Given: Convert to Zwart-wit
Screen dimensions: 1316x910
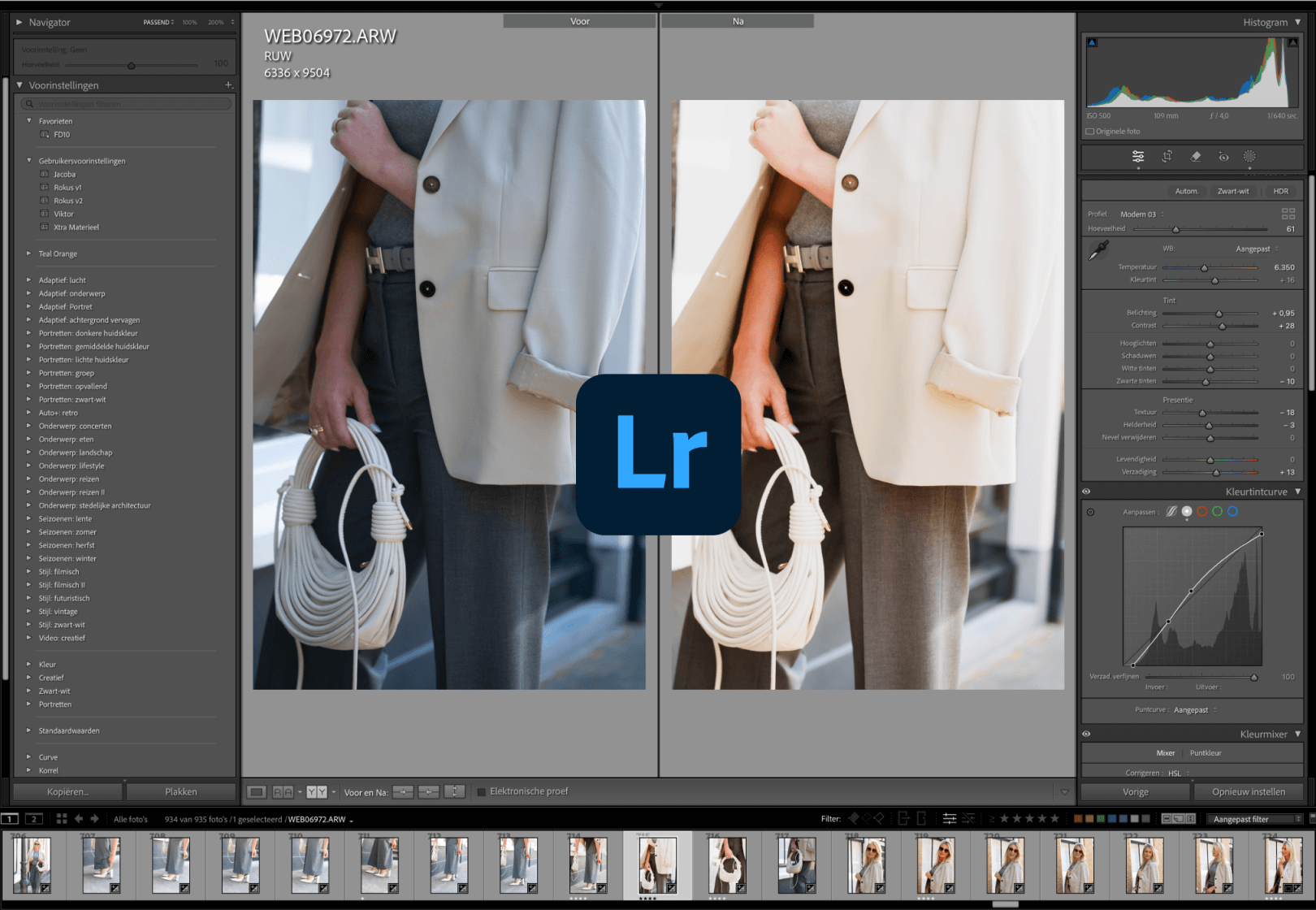Looking at the screenshot, I should coord(1233,191).
